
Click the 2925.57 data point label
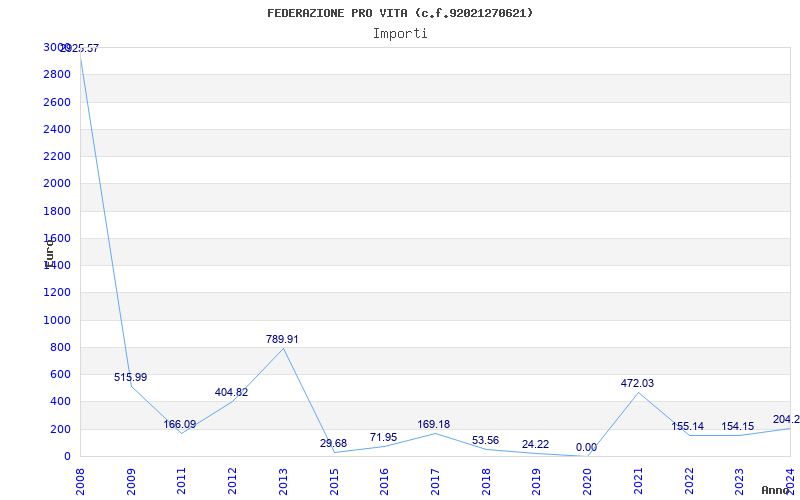(x=80, y=48)
